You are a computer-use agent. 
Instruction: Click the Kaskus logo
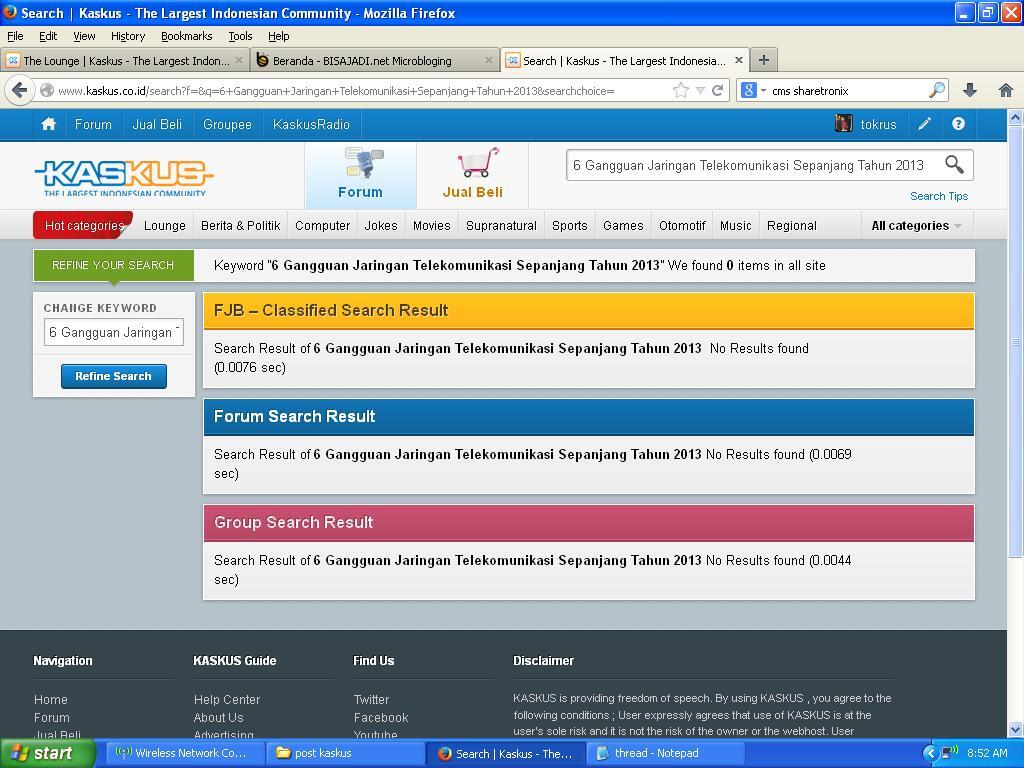click(x=124, y=178)
